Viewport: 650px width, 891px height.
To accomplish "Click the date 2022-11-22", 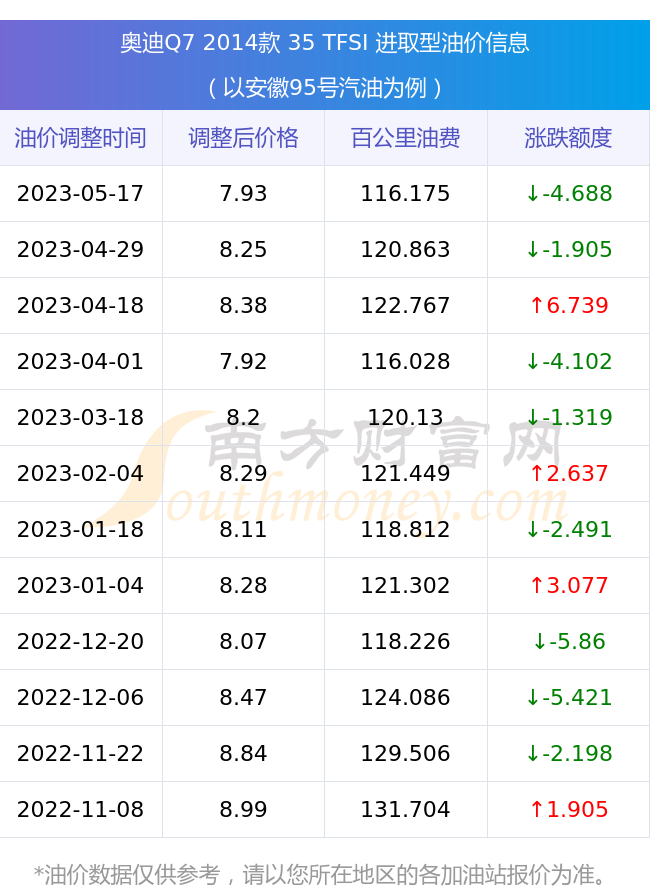I will [81, 753].
